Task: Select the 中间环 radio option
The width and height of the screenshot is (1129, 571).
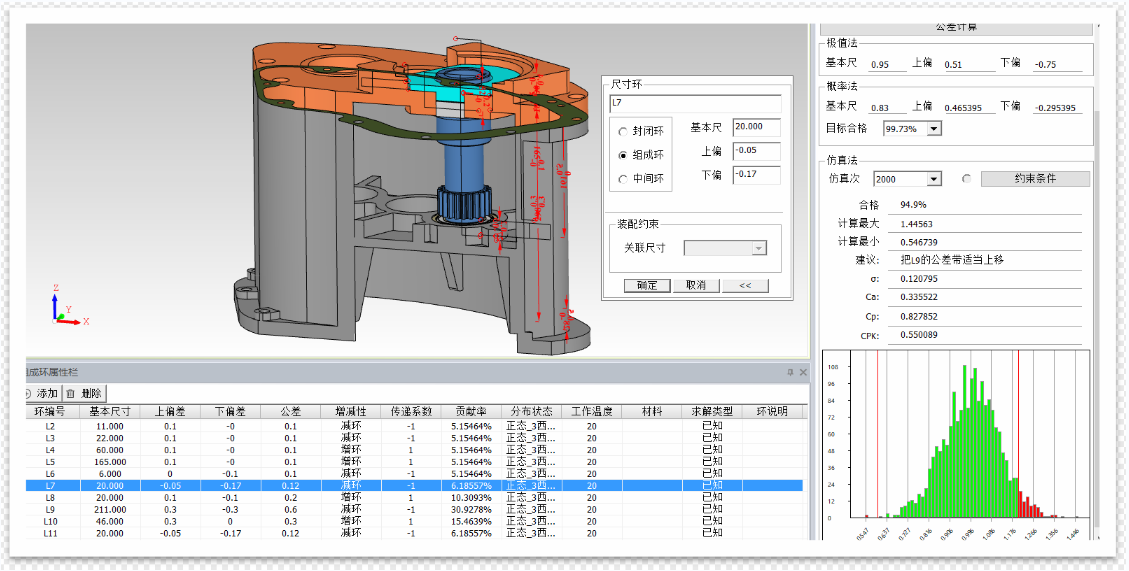Action: point(624,179)
